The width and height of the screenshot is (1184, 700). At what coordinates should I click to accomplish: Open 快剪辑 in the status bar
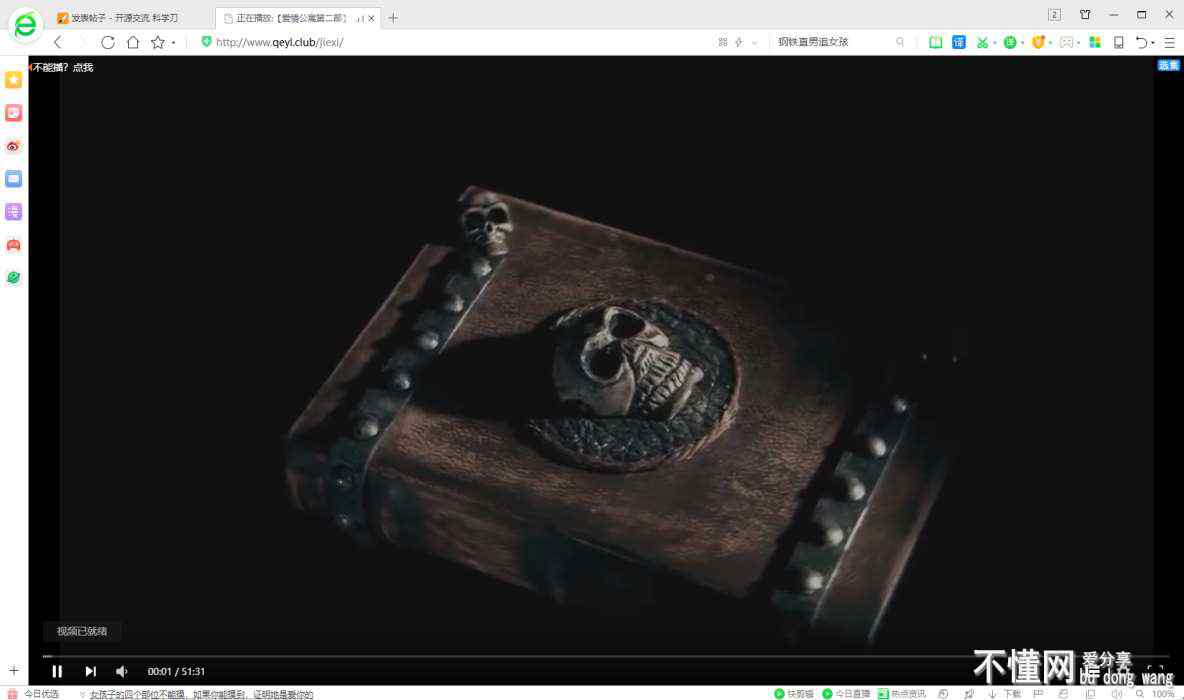point(794,693)
